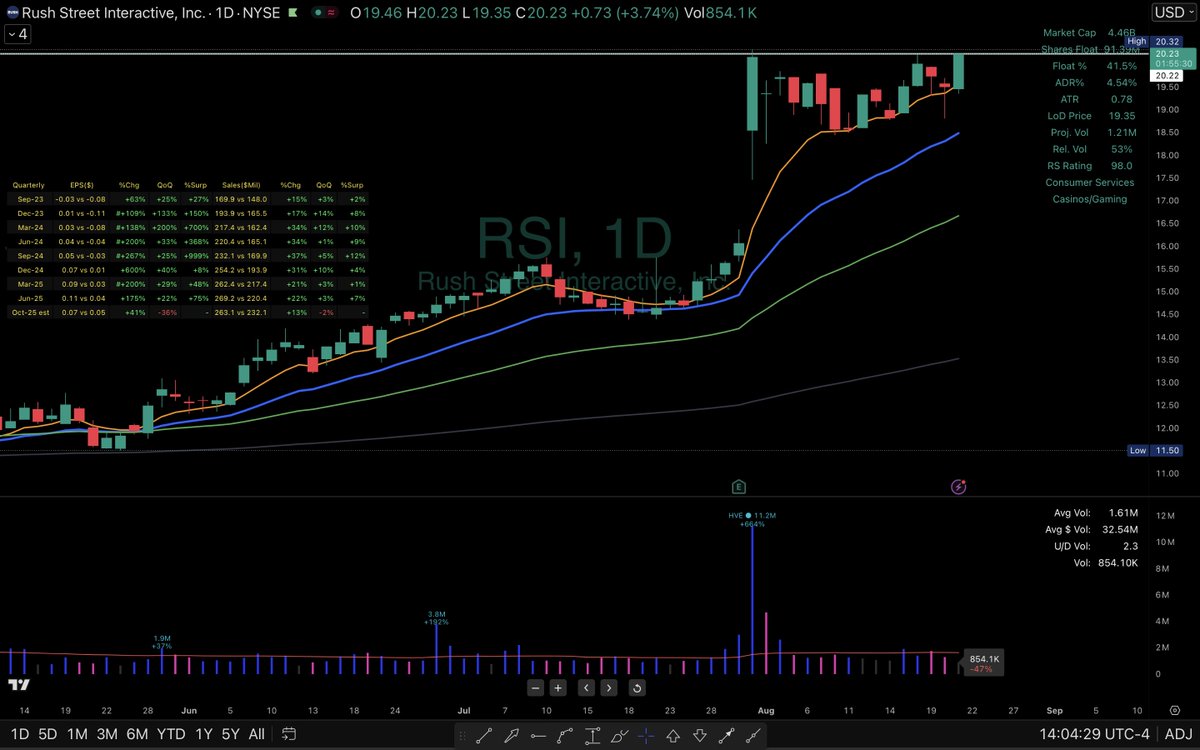Image resolution: width=1200 pixels, height=750 pixels.
Task: Grab the drawing toolbar drag handle
Action: coord(463,735)
